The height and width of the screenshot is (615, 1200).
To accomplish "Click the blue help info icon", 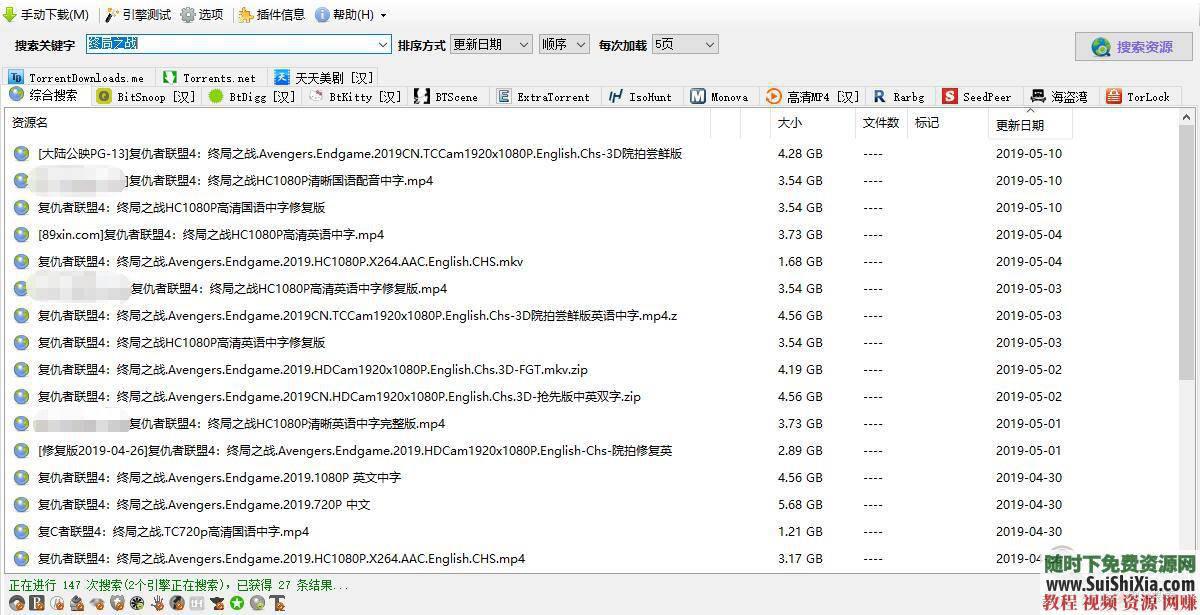I will pos(320,14).
